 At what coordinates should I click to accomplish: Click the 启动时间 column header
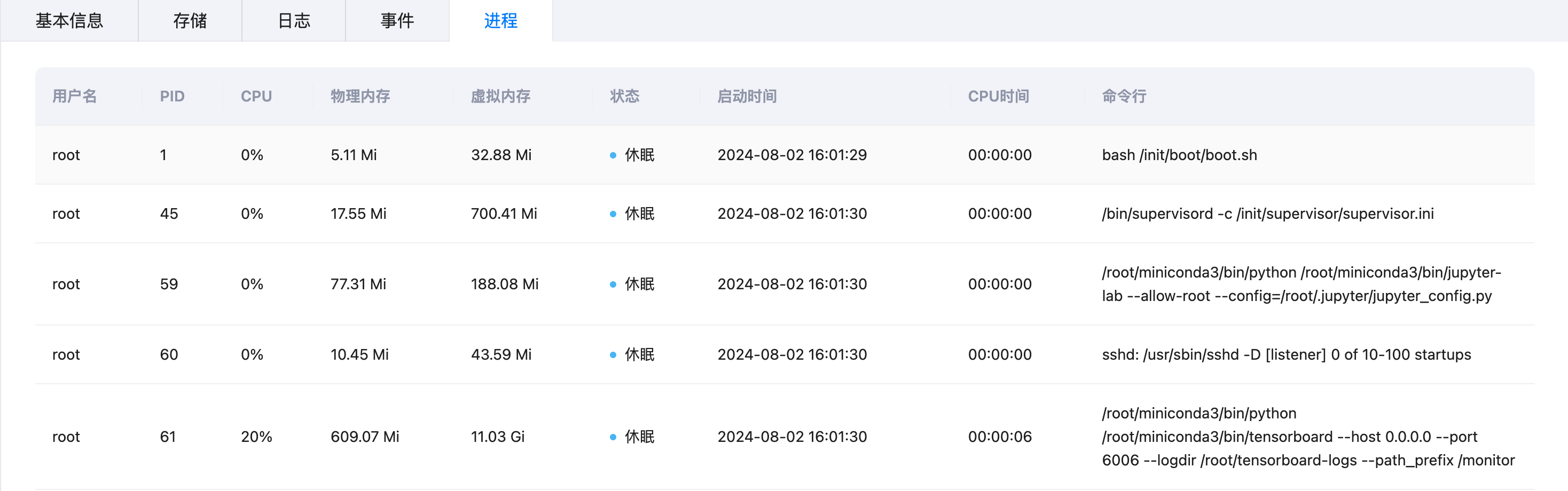(x=747, y=96)
